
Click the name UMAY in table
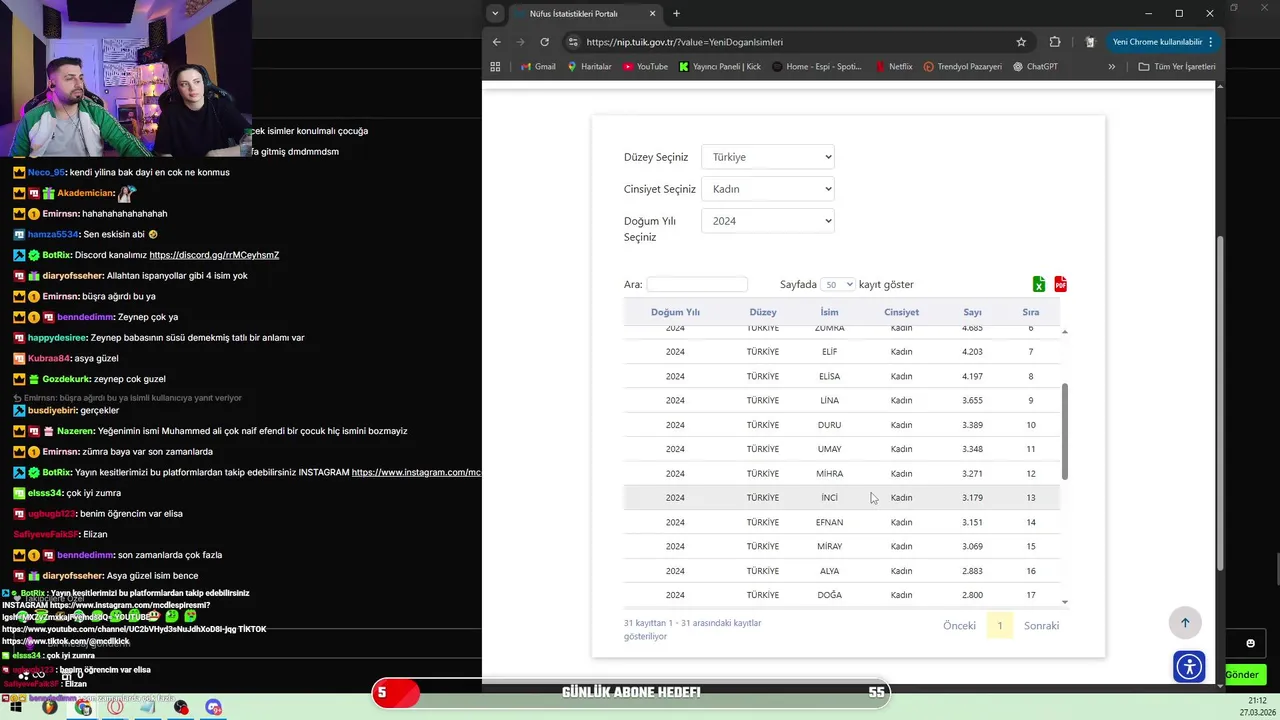829,449
